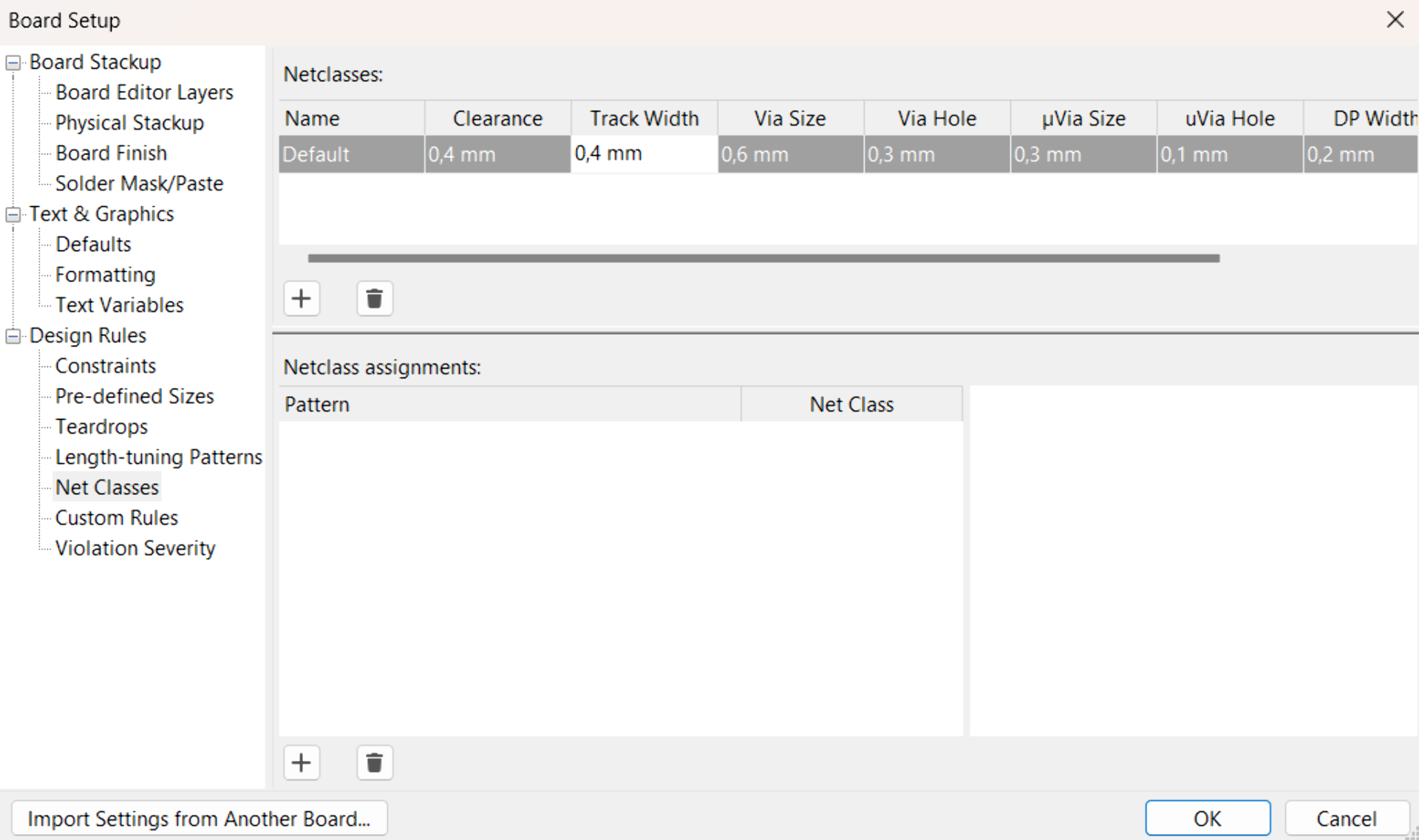The image size is (1419, 840).
Task: Open the Constraints page
Action: [106, 366]
